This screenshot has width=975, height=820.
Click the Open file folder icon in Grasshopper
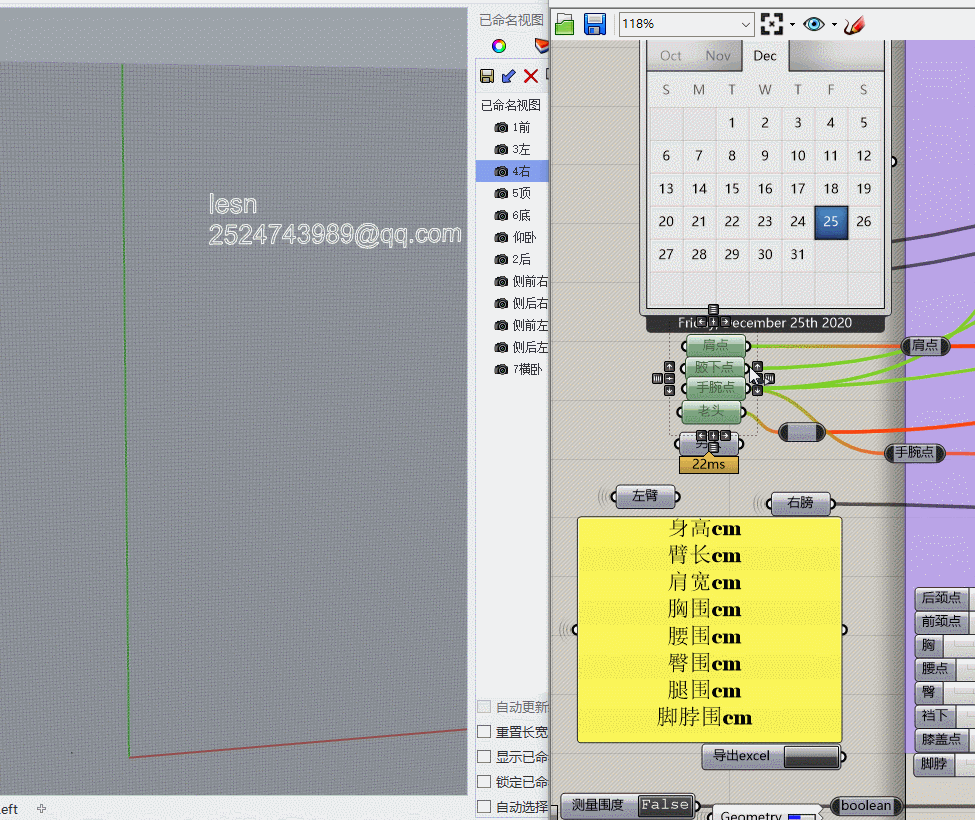pyautogui.click(x=565, y=25)
